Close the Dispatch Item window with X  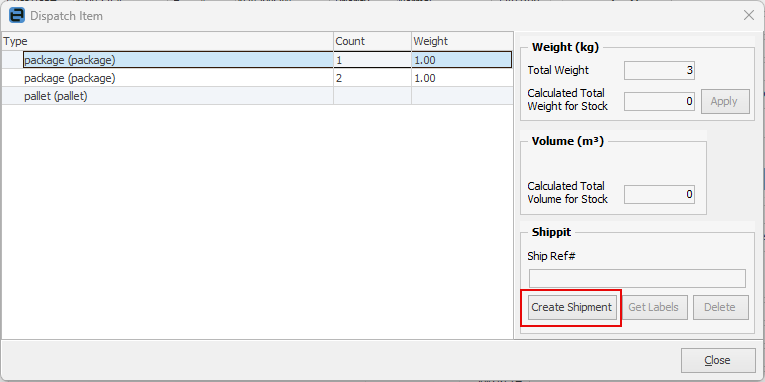748,16
